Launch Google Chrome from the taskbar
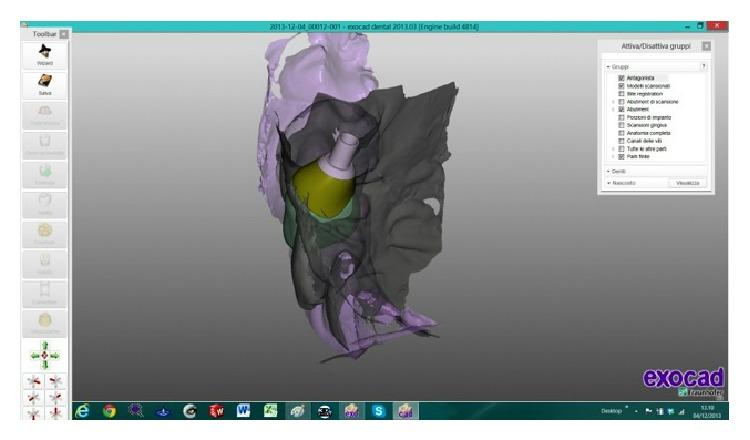 click(x=111, y=410)
